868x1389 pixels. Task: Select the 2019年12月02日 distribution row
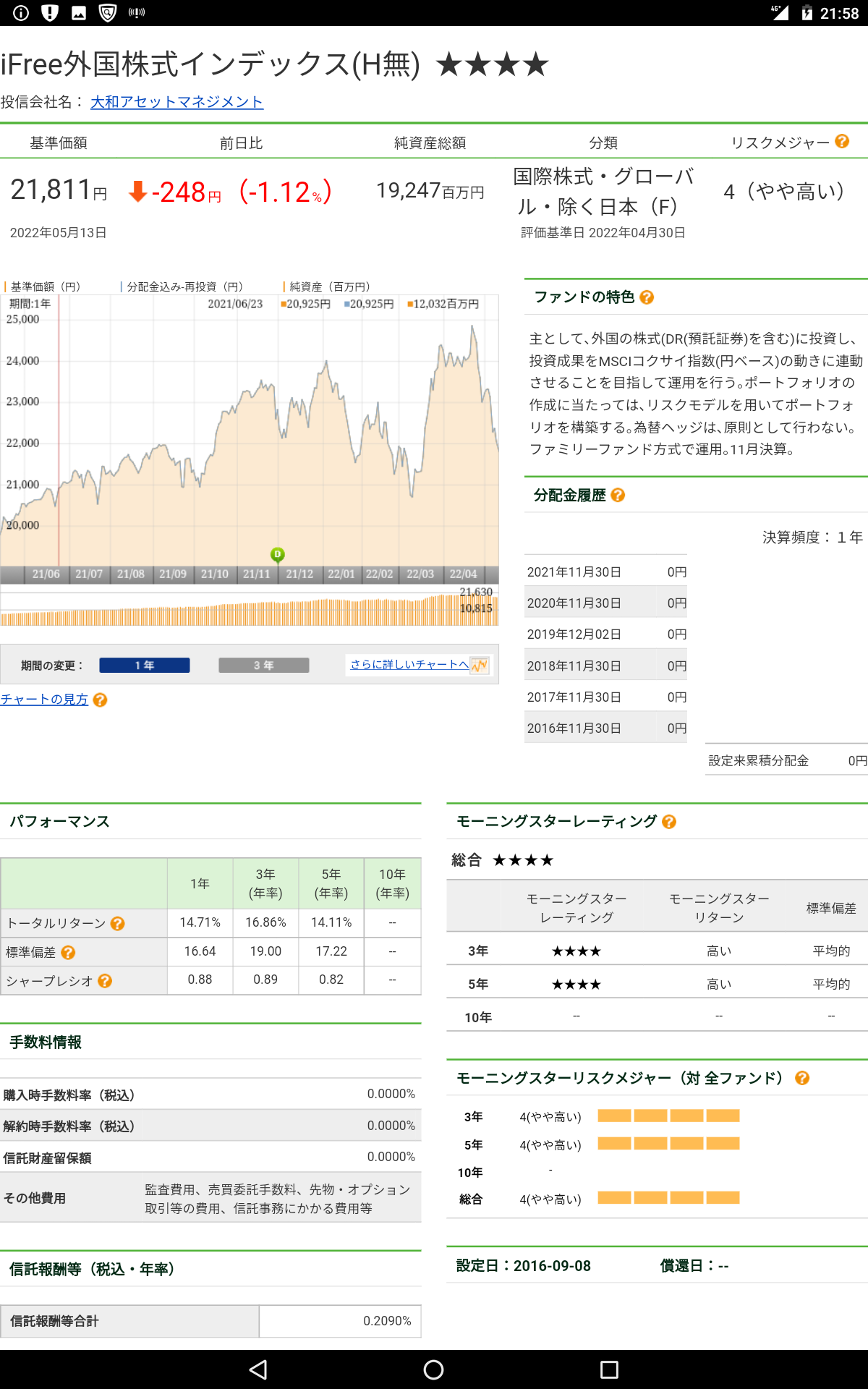coord(605,634)
